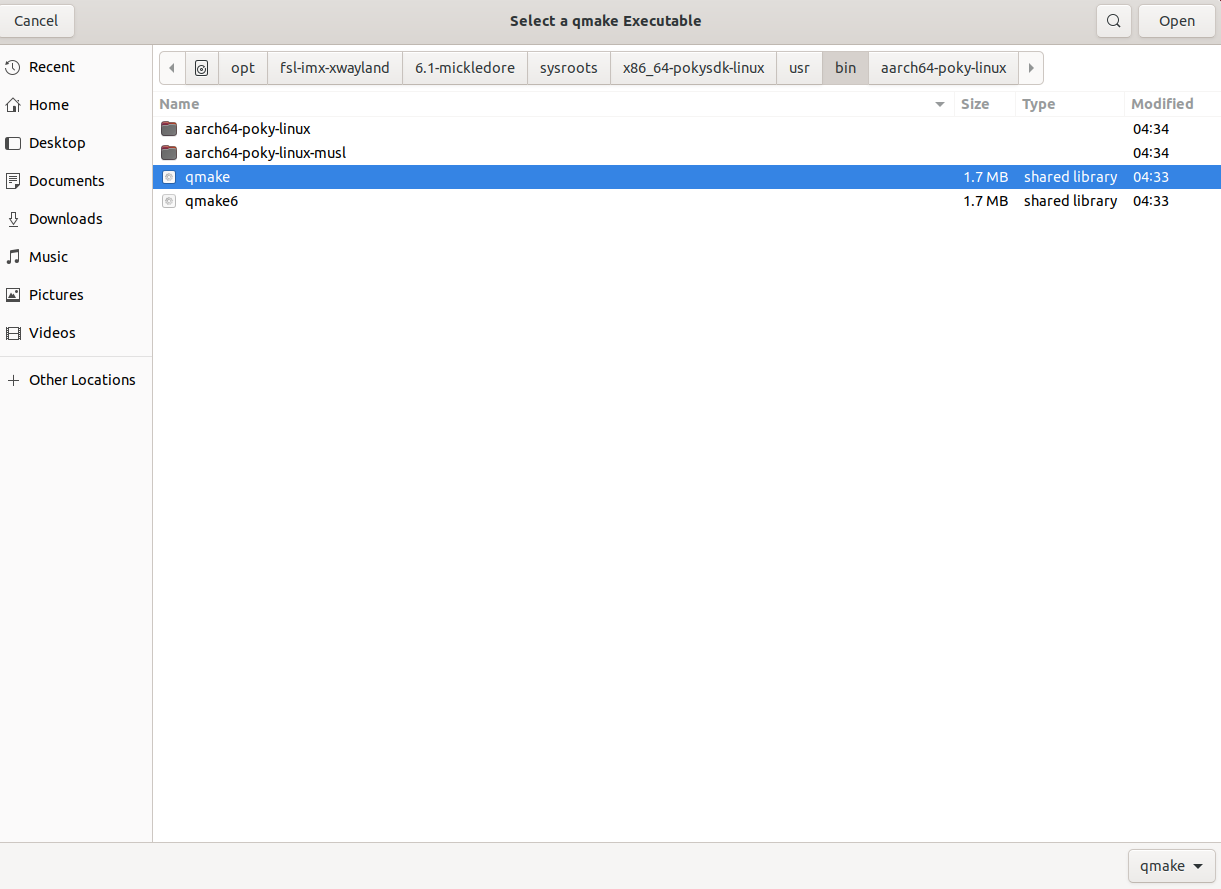Open the qmake file filter dropdown
Image resolution: width=1221 pixels, height=889 pixels.
coord(1171,866)
